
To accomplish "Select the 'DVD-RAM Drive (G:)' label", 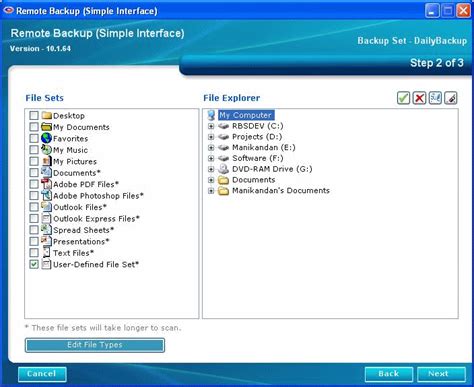I will [x=272, y=169].
